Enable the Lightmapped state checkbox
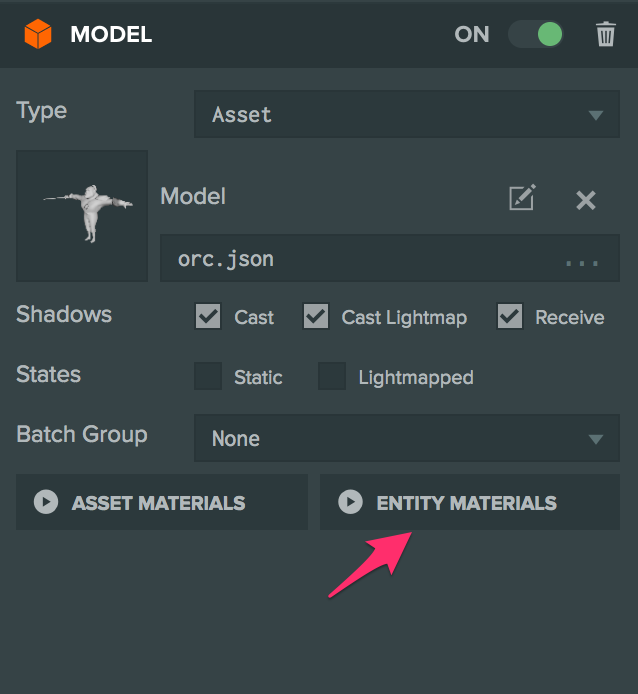 pos(332,376)
